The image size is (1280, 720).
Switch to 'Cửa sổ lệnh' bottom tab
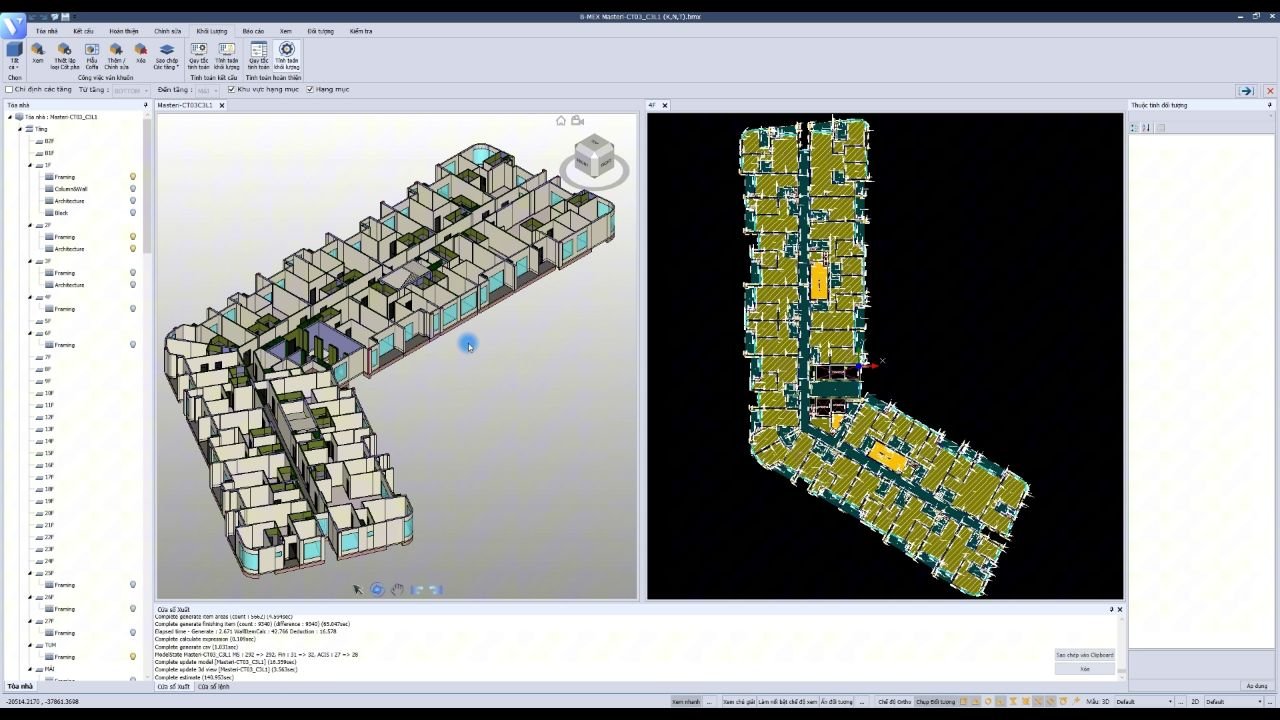point(213,687)
